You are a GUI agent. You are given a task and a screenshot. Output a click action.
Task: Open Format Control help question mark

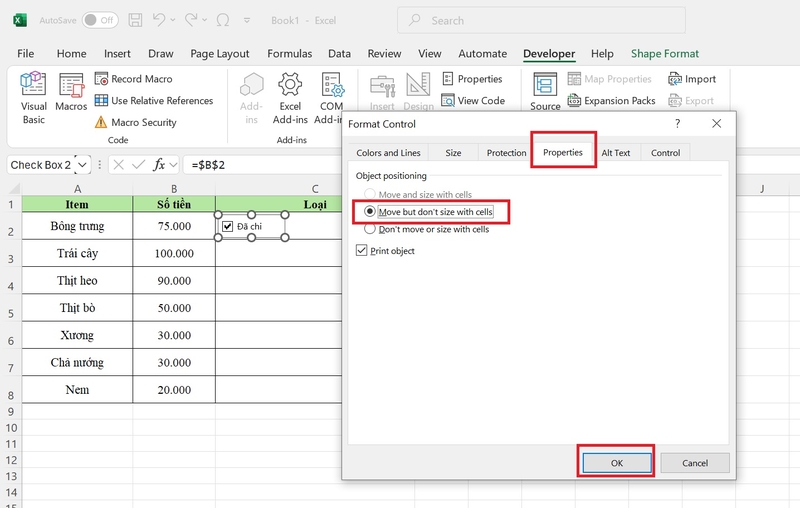pos(678,123)
